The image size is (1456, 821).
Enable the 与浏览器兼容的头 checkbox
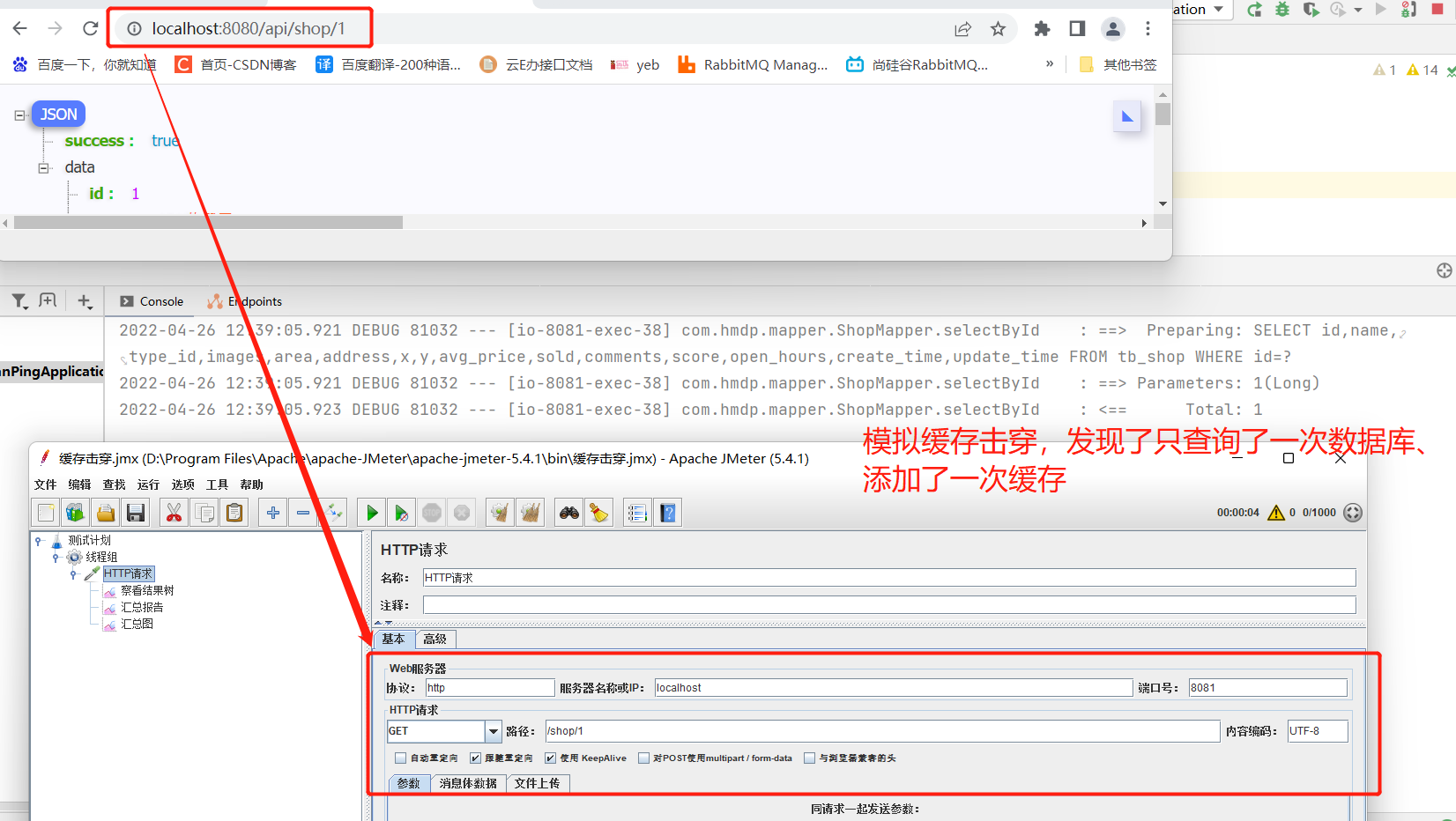(810, 758)
